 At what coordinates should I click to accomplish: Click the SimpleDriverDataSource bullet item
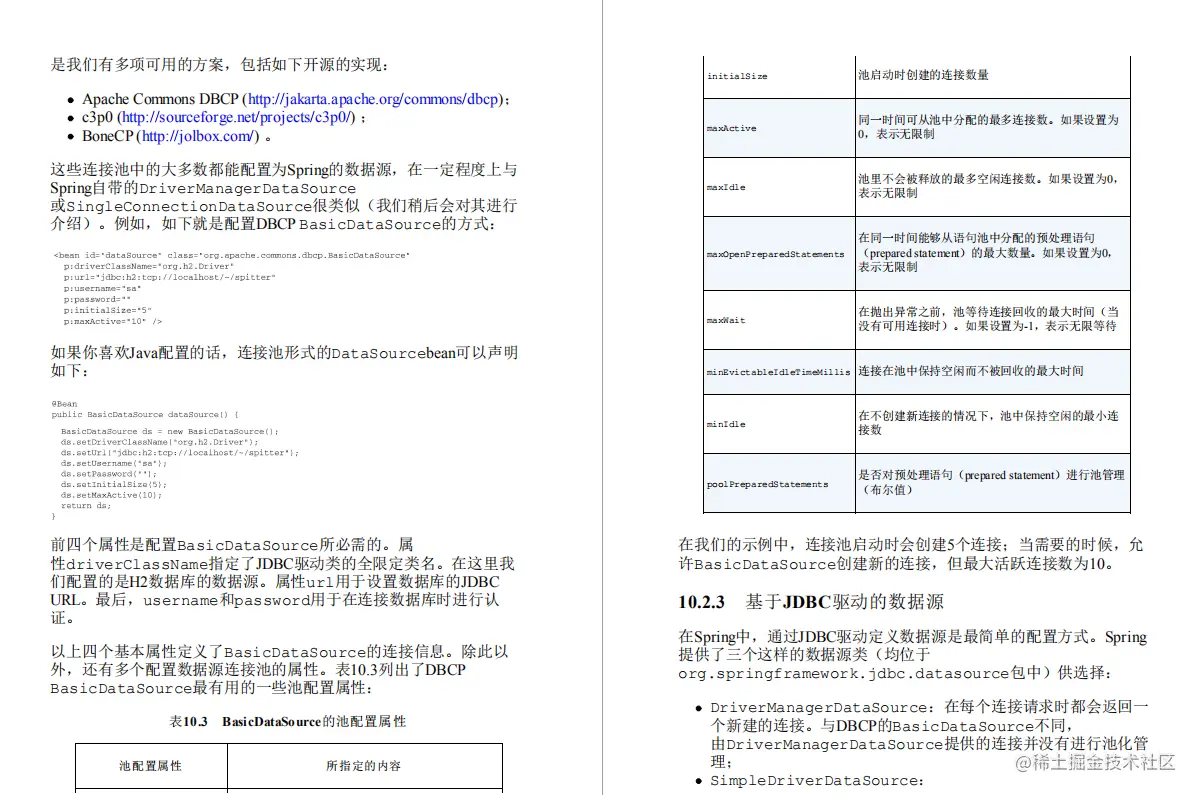click(817, 780)
